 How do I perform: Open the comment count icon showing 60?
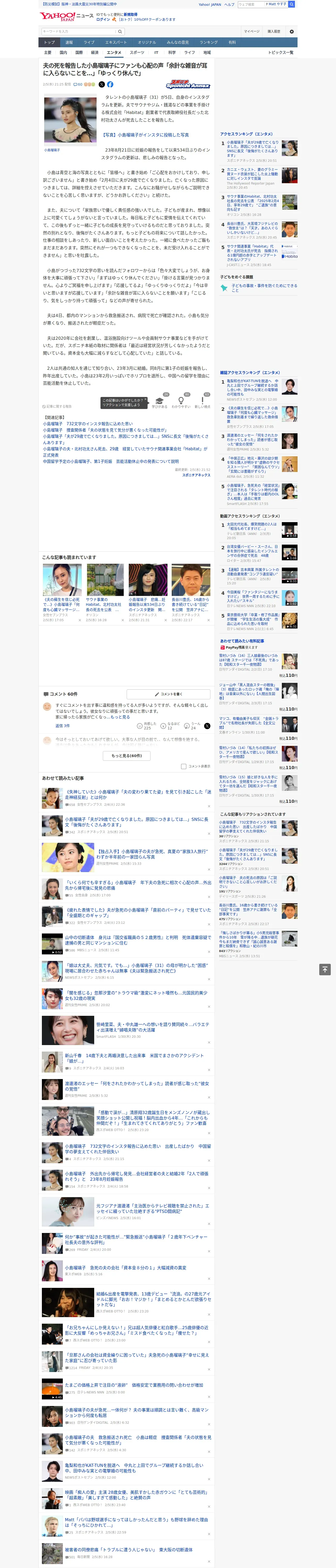coord(77,85)
